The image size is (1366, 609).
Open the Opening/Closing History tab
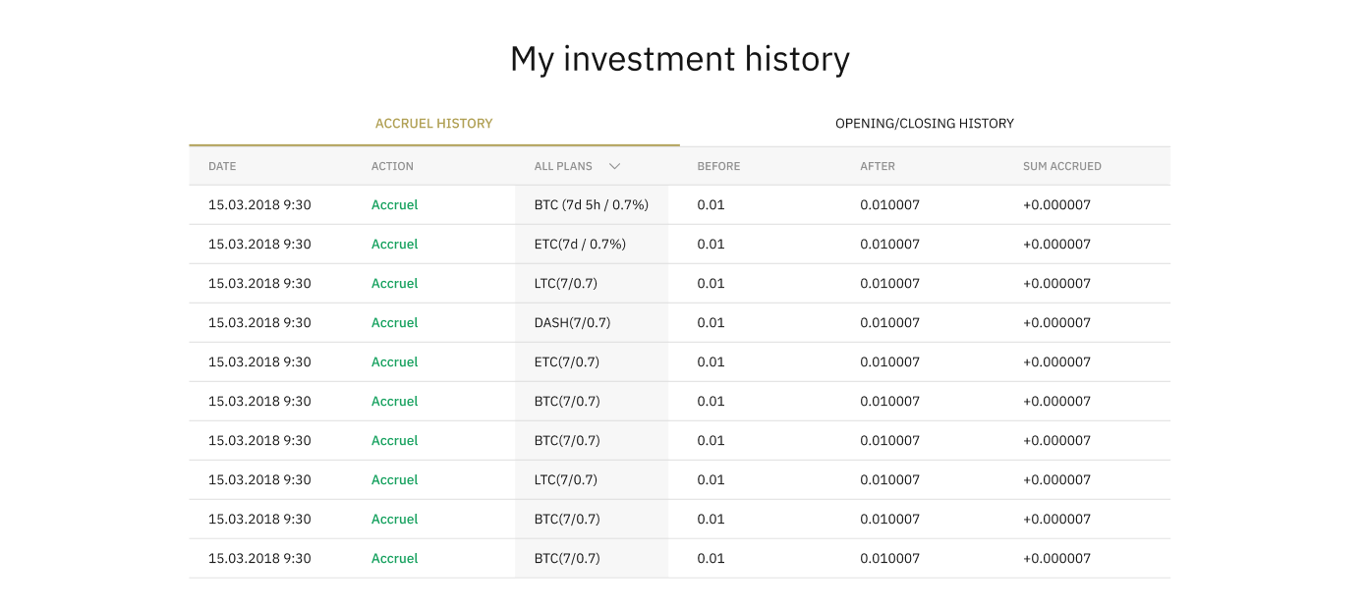click(x=924, y=124)
